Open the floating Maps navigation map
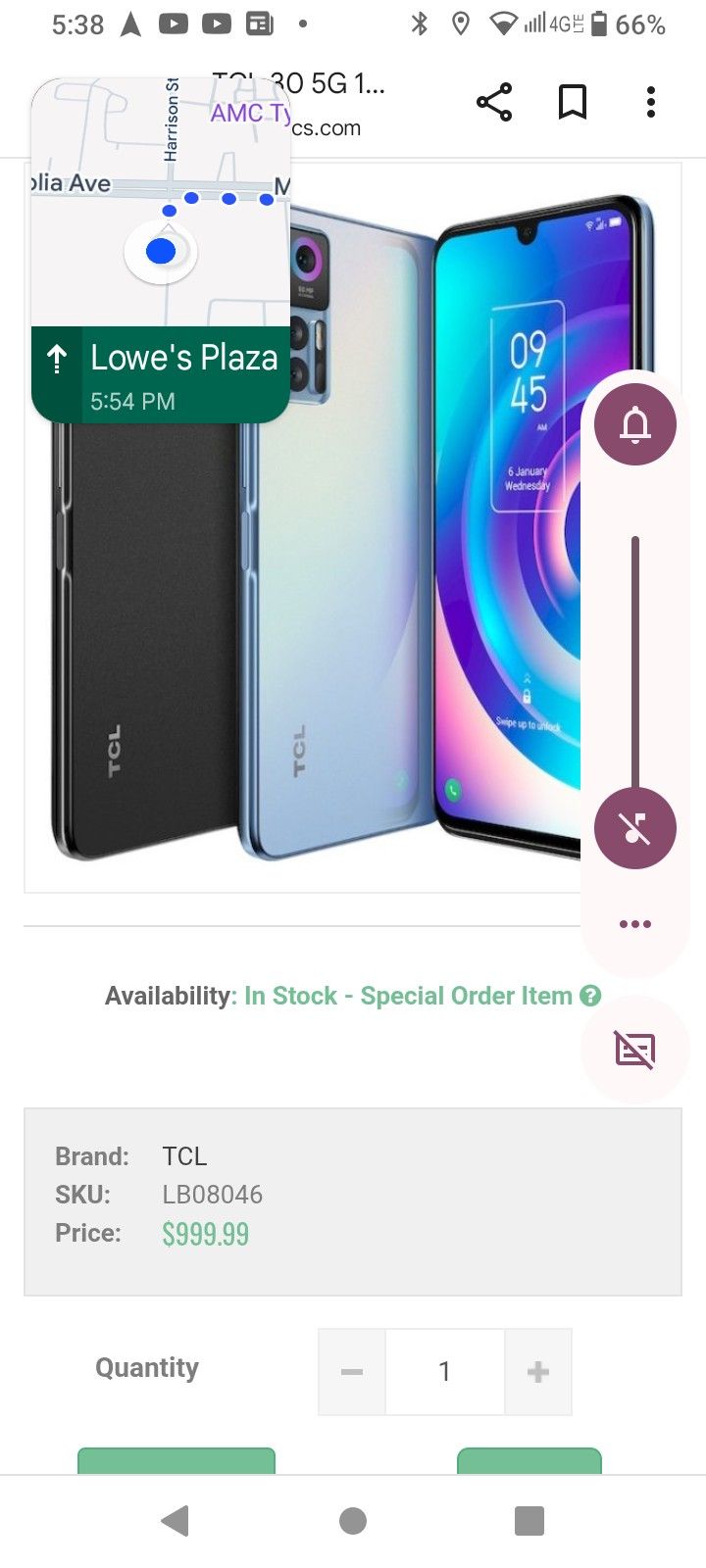 (161, 203)
